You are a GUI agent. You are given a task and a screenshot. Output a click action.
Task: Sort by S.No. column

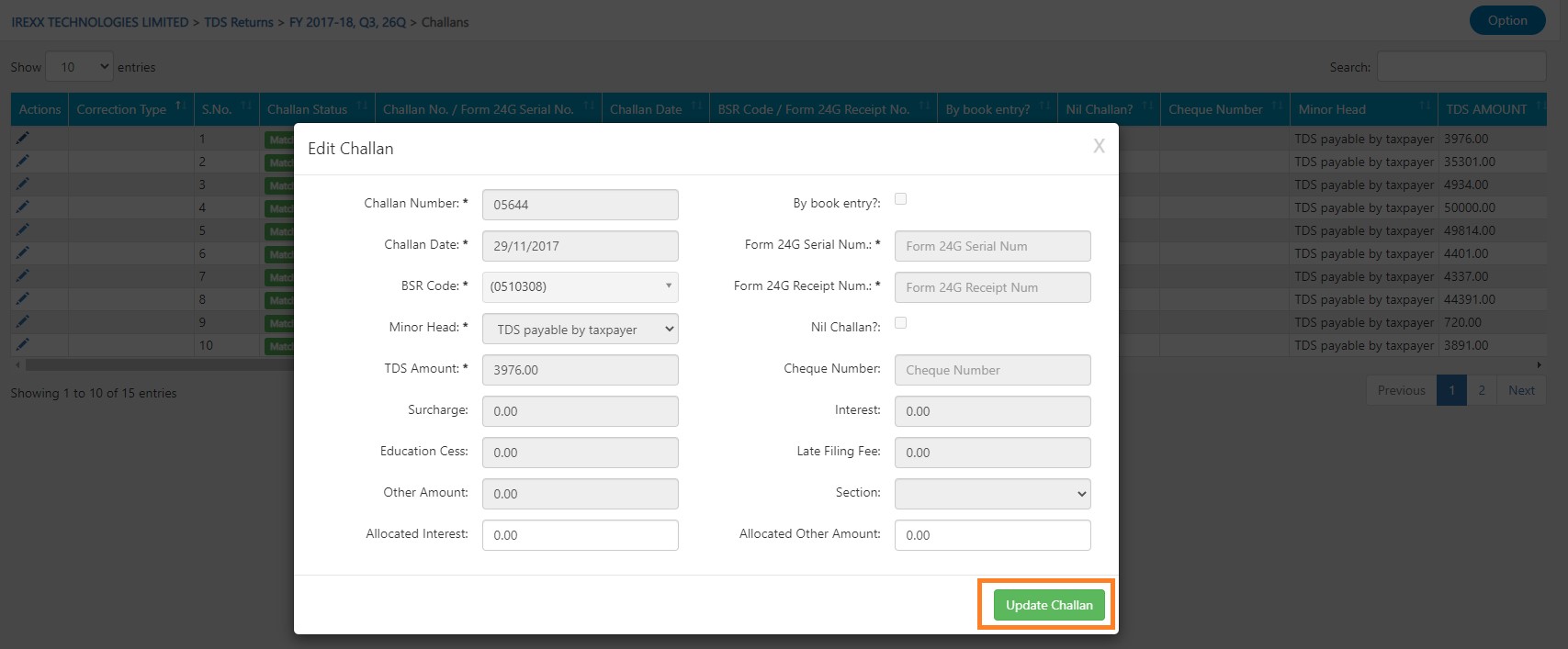226,109
